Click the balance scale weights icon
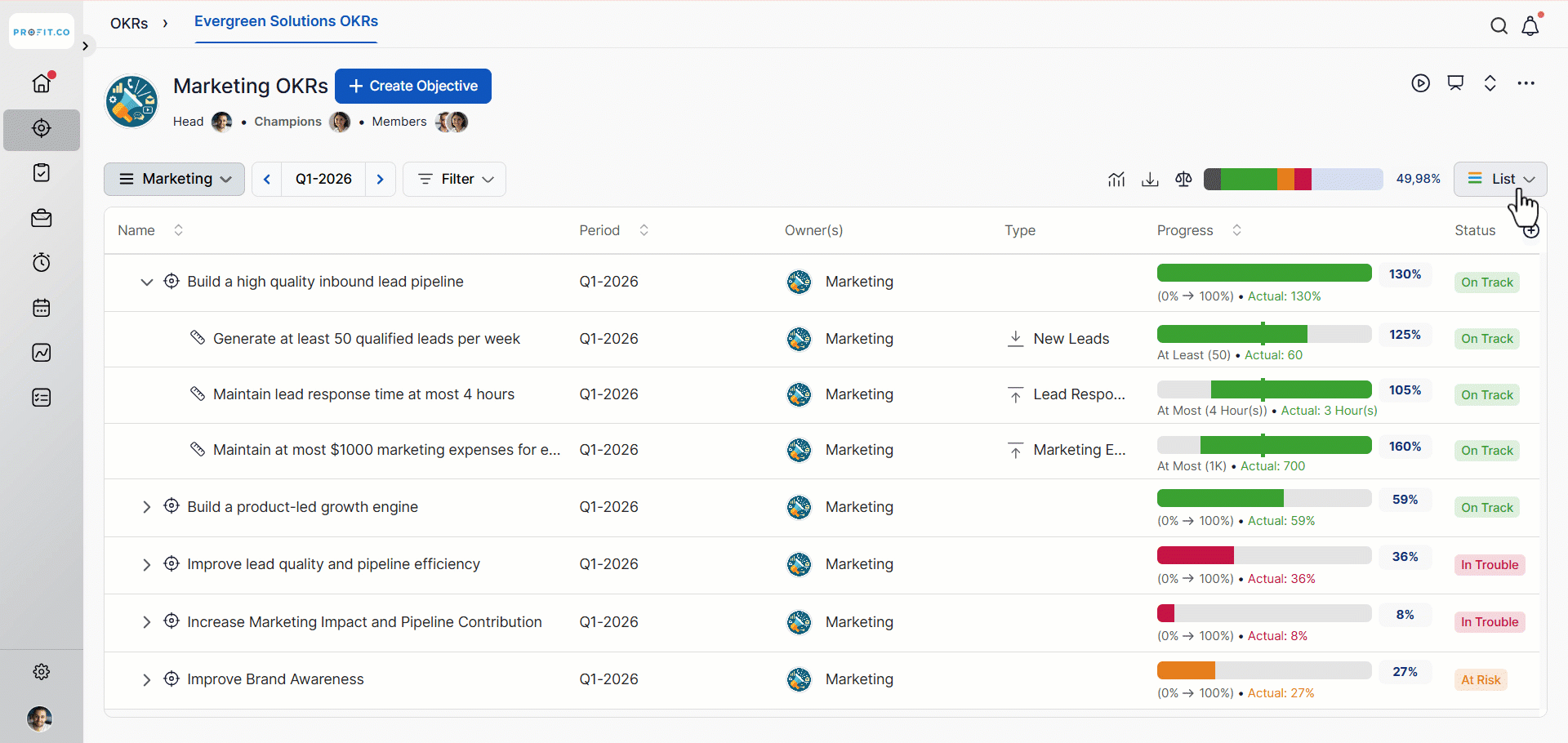The height and width of the screenshot is (743, 1568). point(1183,180)
